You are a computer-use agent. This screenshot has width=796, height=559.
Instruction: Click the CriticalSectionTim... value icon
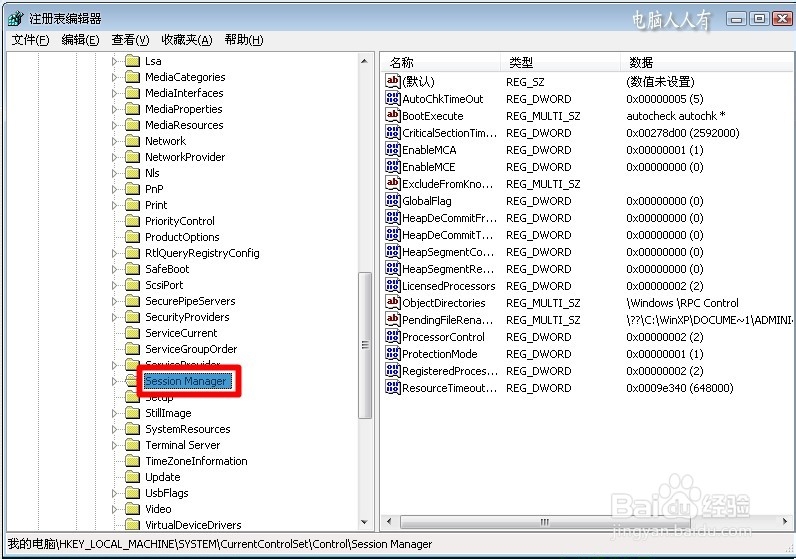click(393, 133)
